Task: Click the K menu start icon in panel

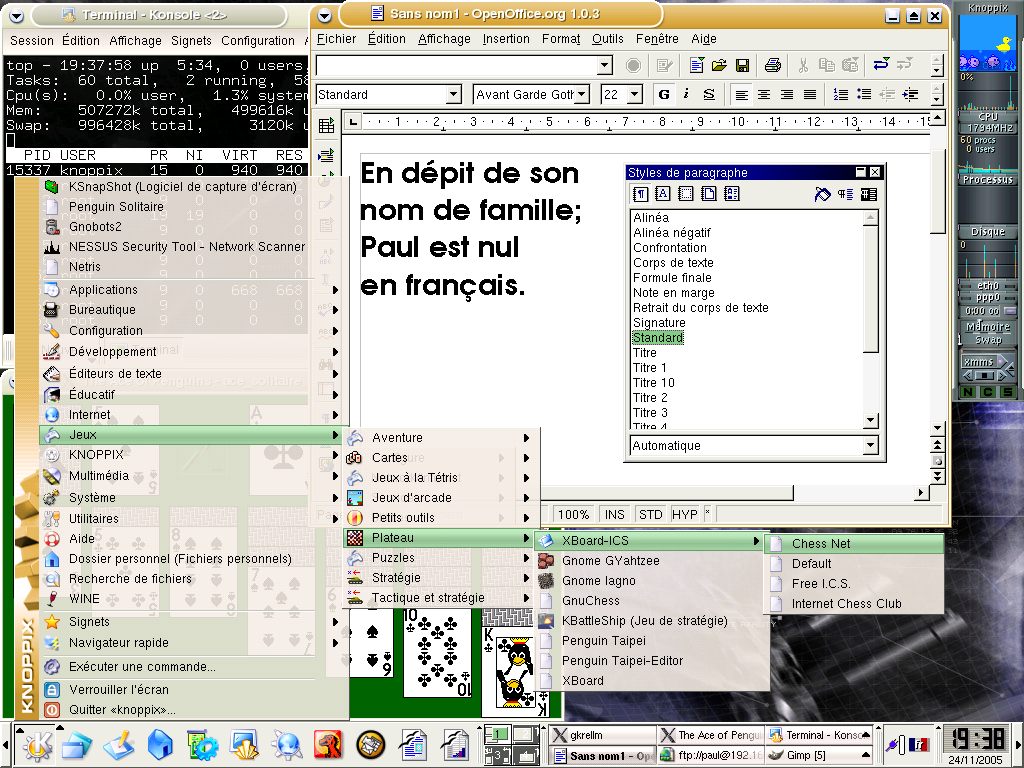Action: coord(38,745)
